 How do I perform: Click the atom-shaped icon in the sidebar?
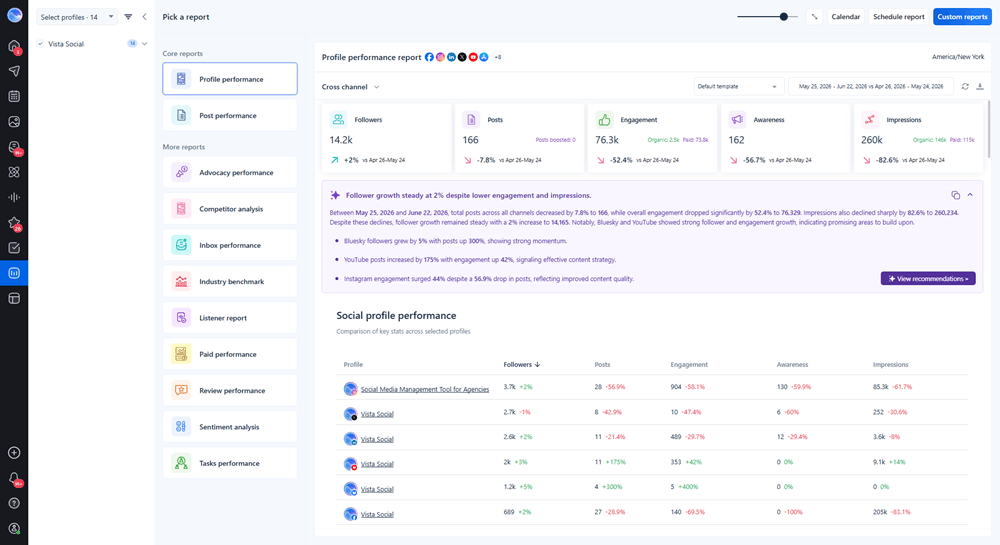coord(14,172)
